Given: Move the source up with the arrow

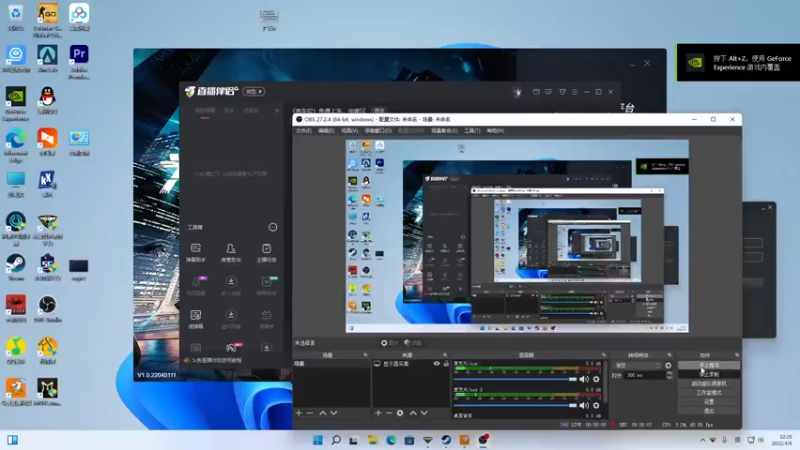Looking at the screenshot, I should pyautogui.click(x=413, y=413).
